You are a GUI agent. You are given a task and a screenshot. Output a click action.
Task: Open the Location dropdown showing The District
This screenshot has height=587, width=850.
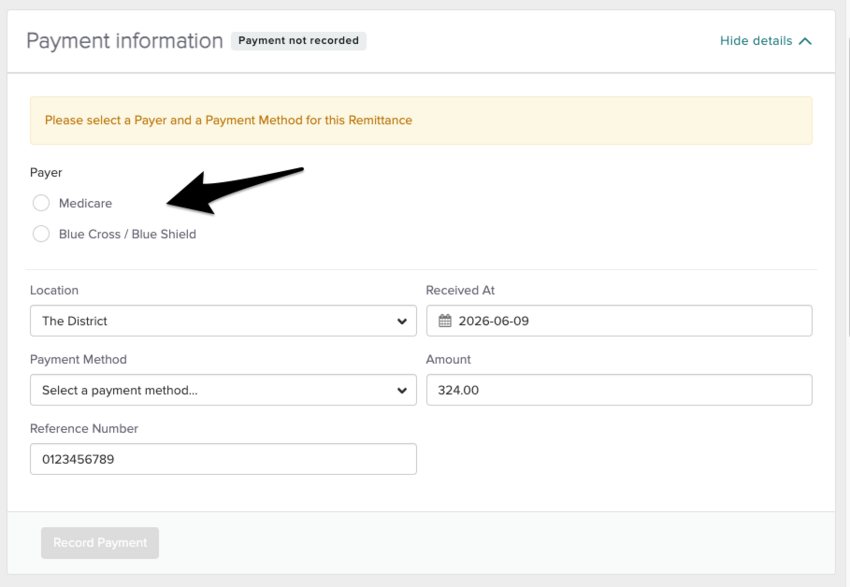tap(223, 321)
